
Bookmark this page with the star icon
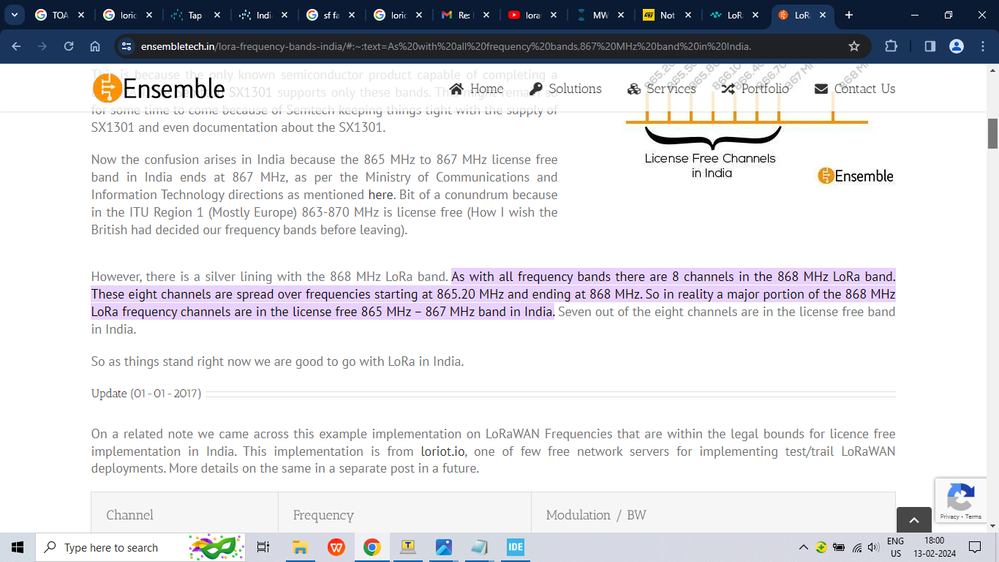click(854, 46)
